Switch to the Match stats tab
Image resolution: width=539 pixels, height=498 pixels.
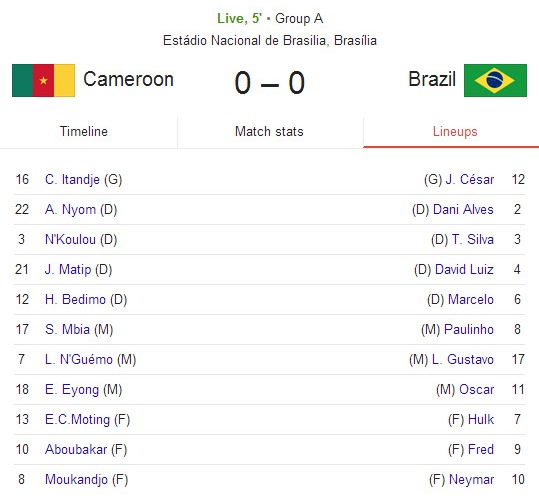(269, 132)
